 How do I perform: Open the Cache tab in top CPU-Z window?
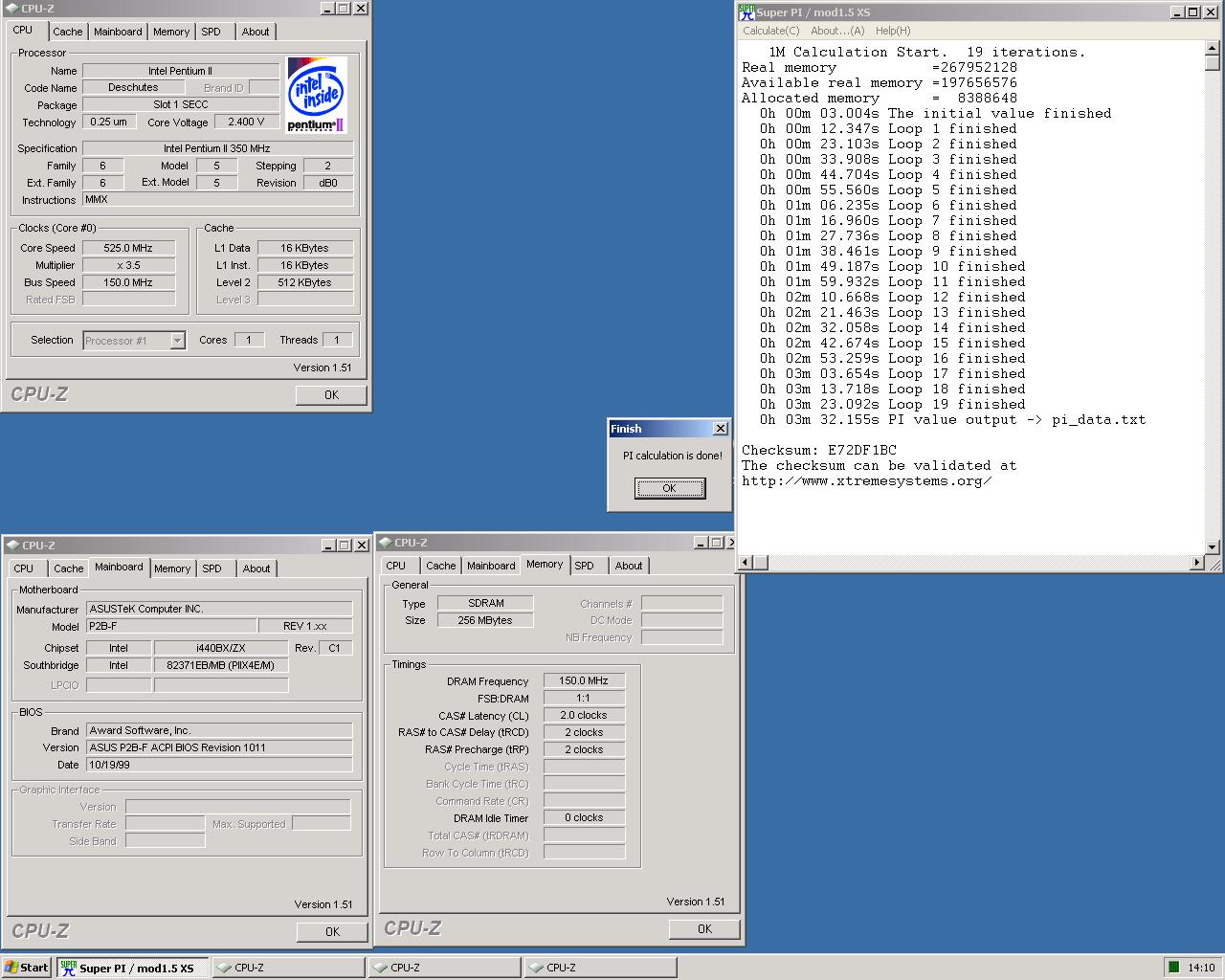coord(68,32)
